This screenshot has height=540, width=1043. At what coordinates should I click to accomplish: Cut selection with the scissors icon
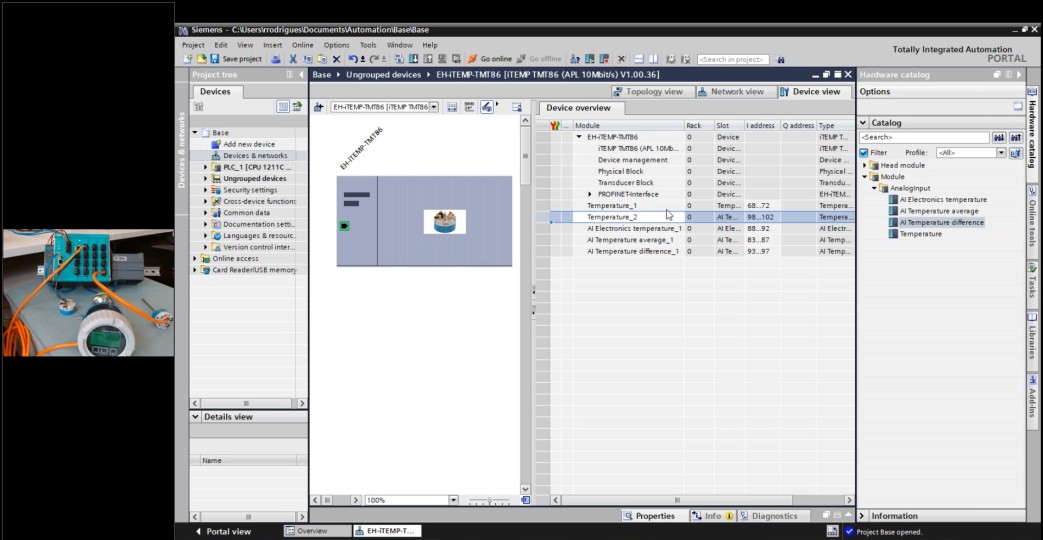pos(293,59)
